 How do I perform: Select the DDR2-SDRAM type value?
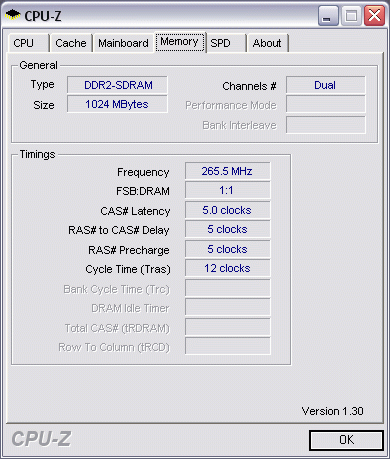[x=117, y=85]
